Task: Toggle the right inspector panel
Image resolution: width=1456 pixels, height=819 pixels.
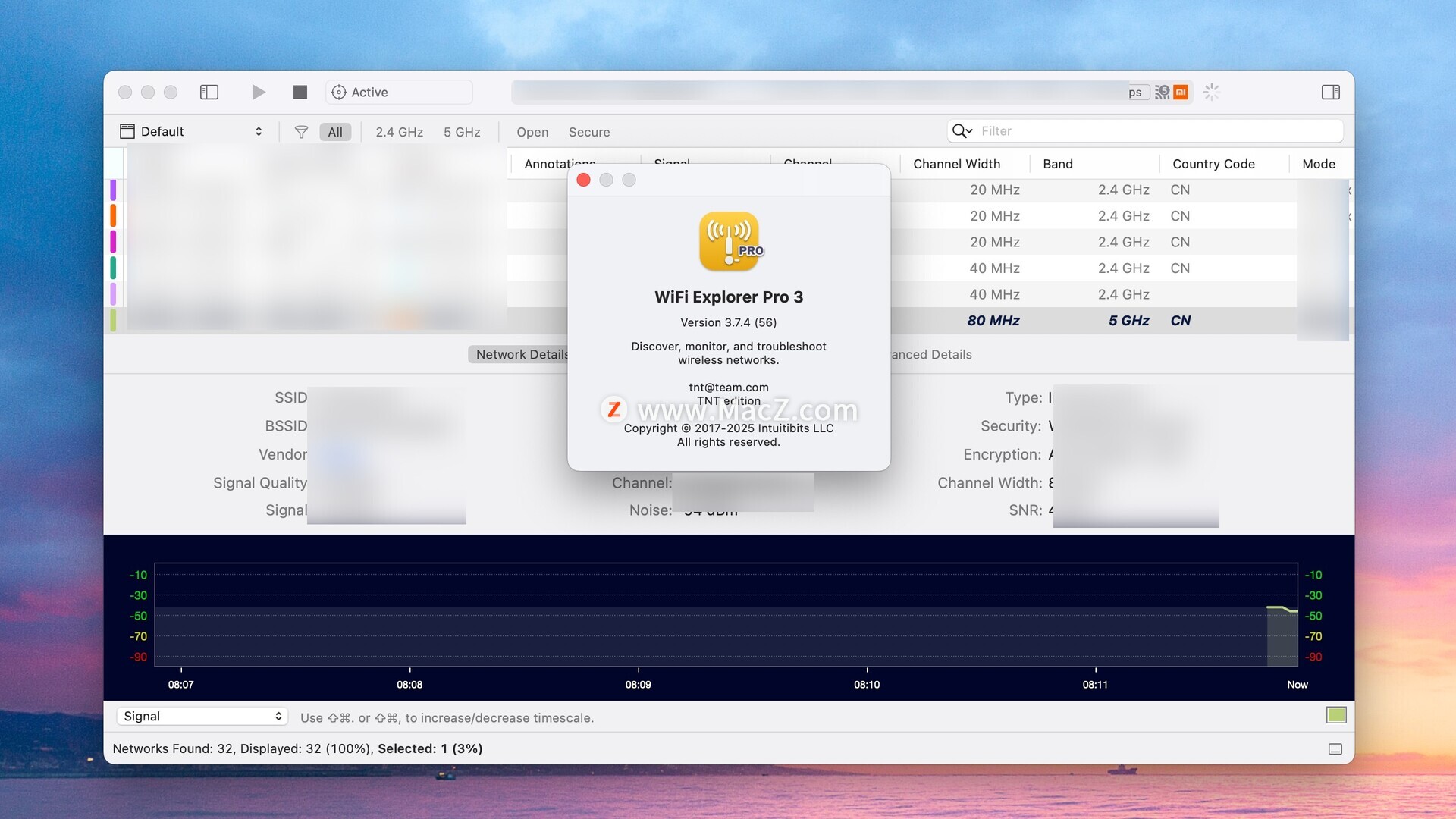Action: tap(1331, 92)
